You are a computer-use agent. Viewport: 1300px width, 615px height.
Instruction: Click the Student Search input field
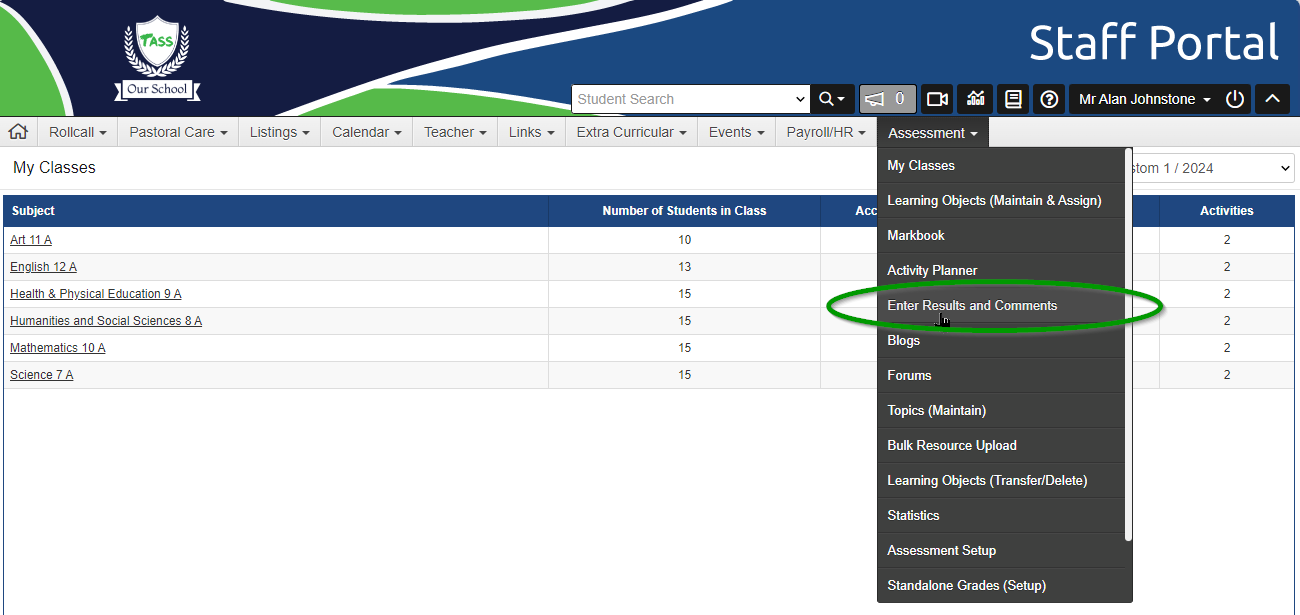[x=683, y=99]
